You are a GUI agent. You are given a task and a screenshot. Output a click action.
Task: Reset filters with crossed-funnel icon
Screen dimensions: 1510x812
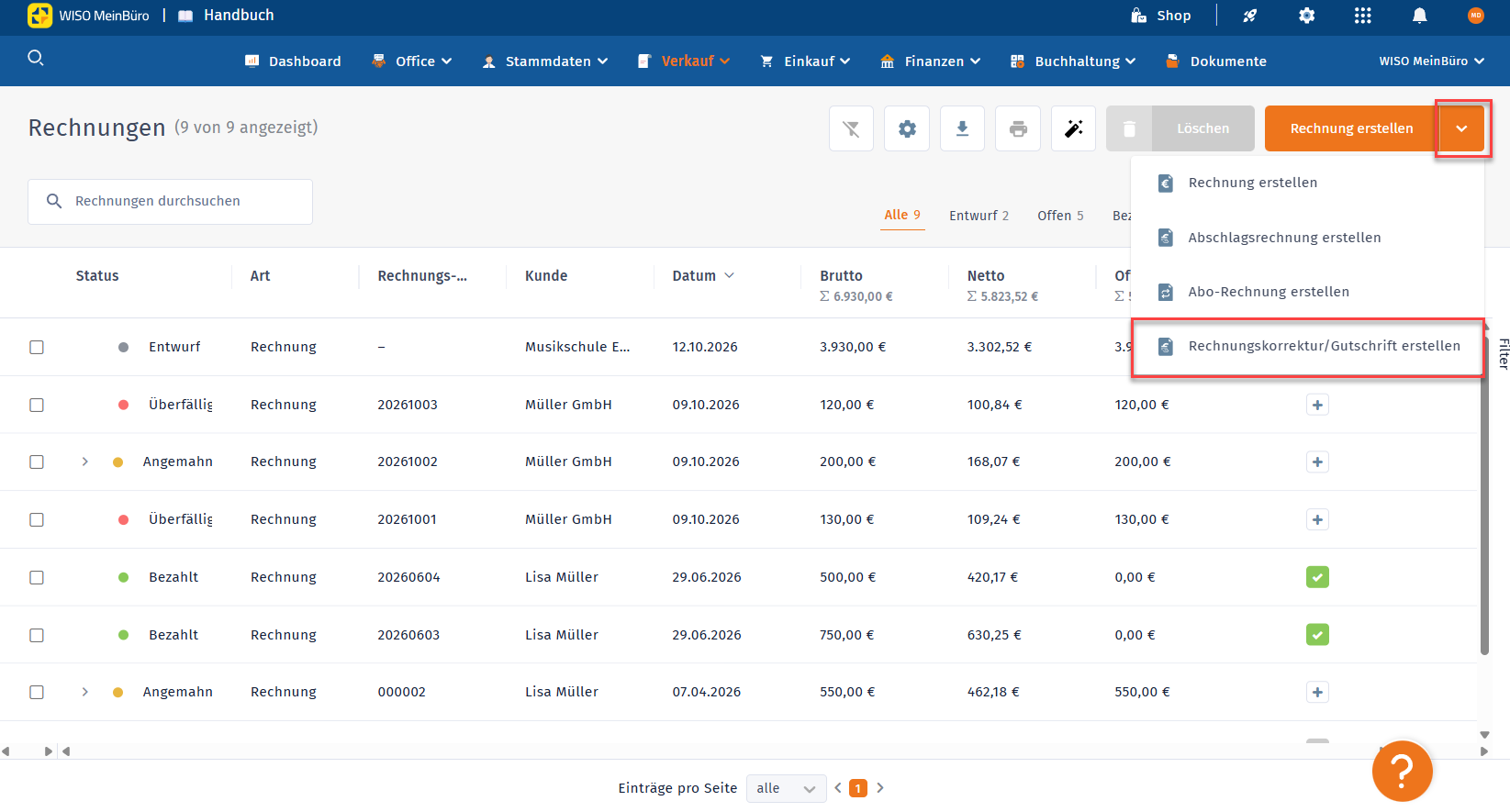851,128
